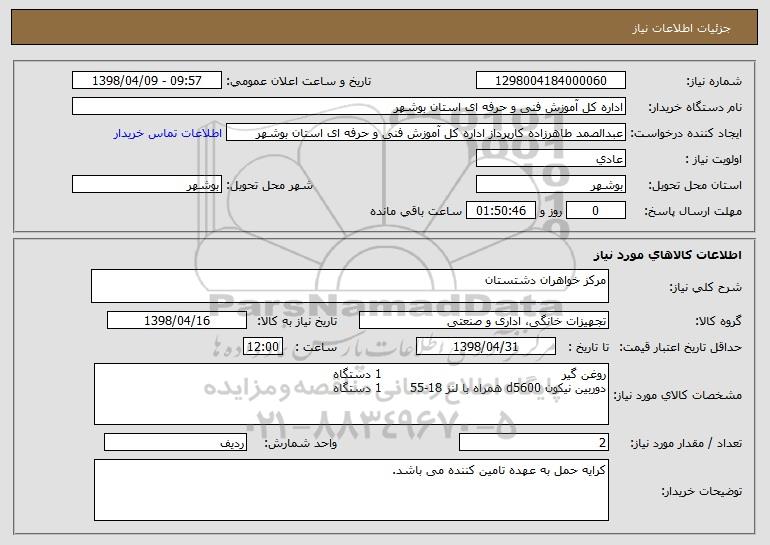Select the گروه کالا field
770x545 pixels.
click(484, 321)
